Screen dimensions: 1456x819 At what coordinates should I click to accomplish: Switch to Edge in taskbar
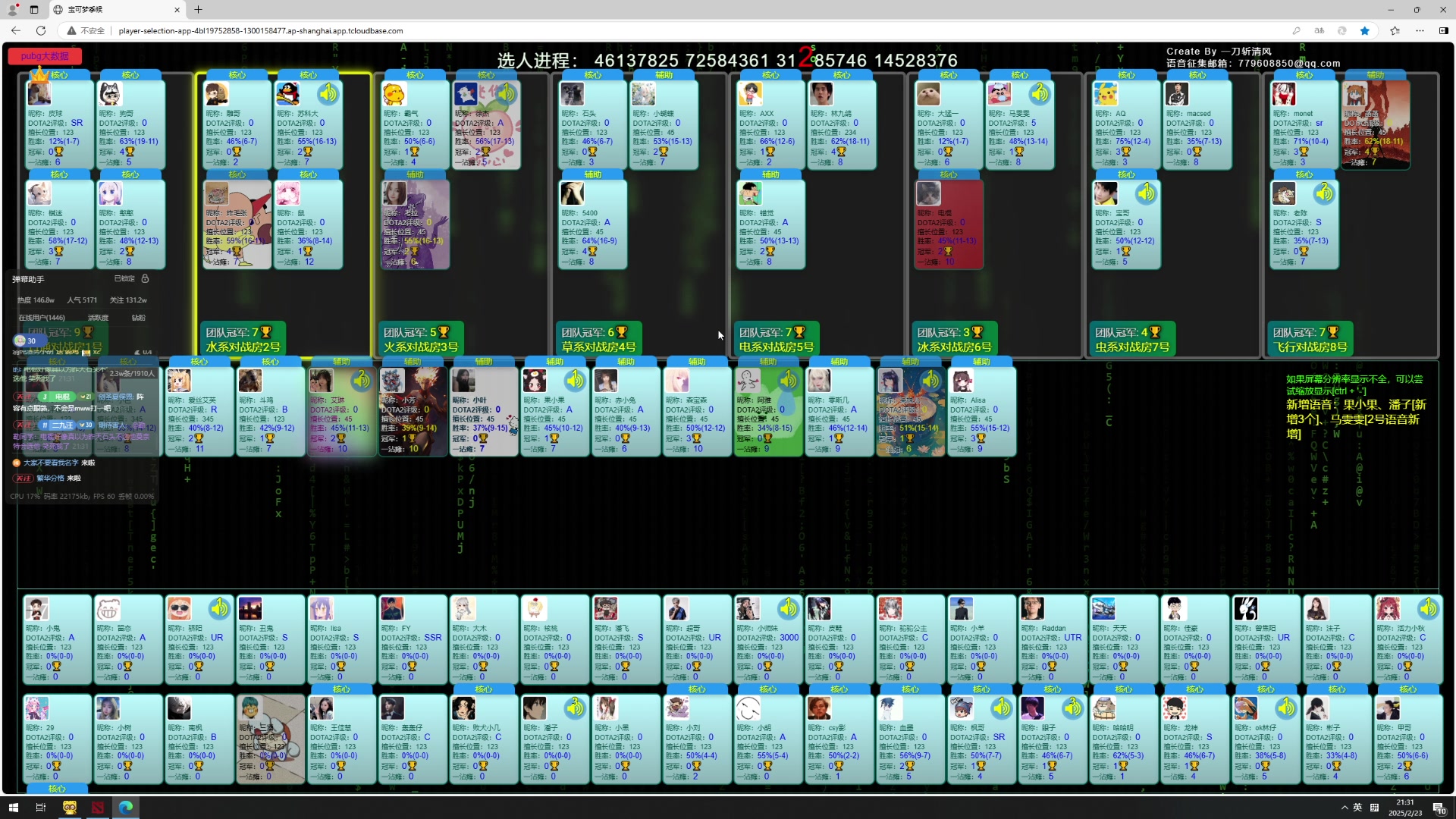[x=126, y=808]
